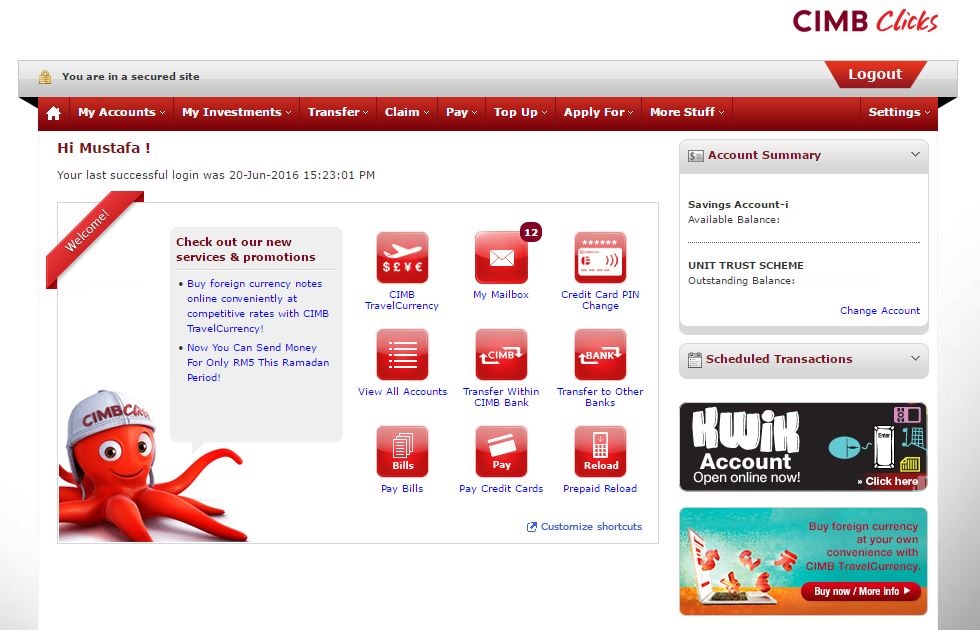Click the UNIT TRUST SCHEME entry

(x=746, y=266)
